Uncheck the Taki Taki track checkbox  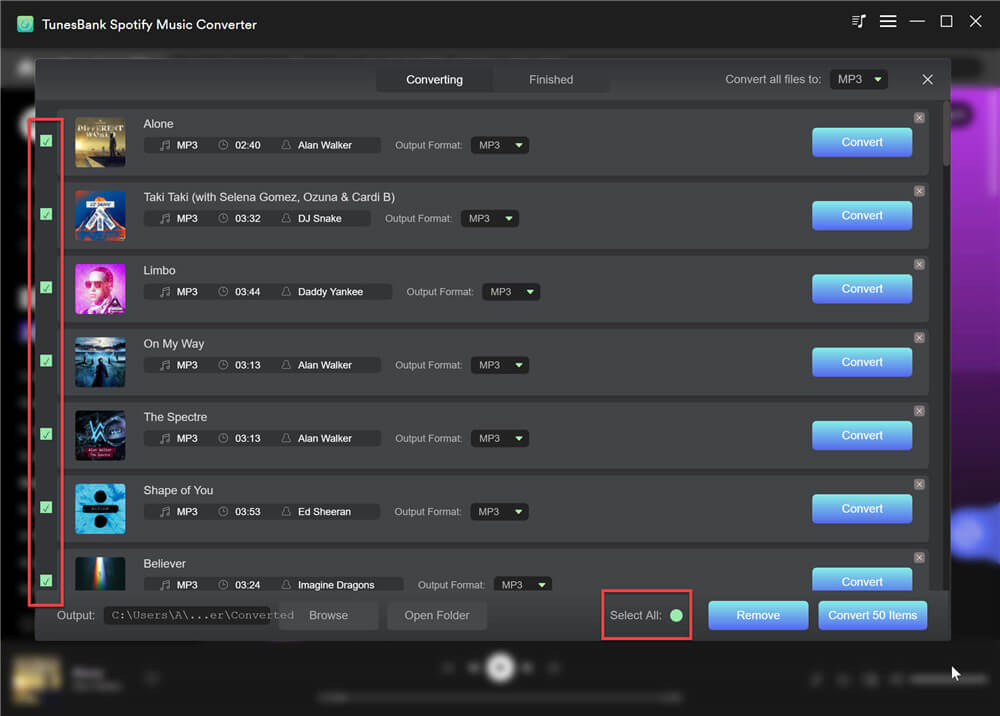[x=46, y=214]
